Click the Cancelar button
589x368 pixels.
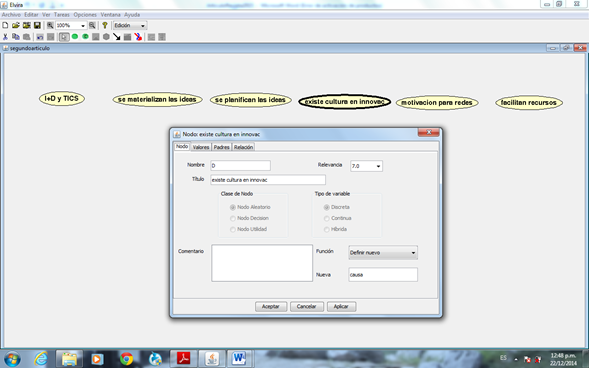(x=307, y=306)
